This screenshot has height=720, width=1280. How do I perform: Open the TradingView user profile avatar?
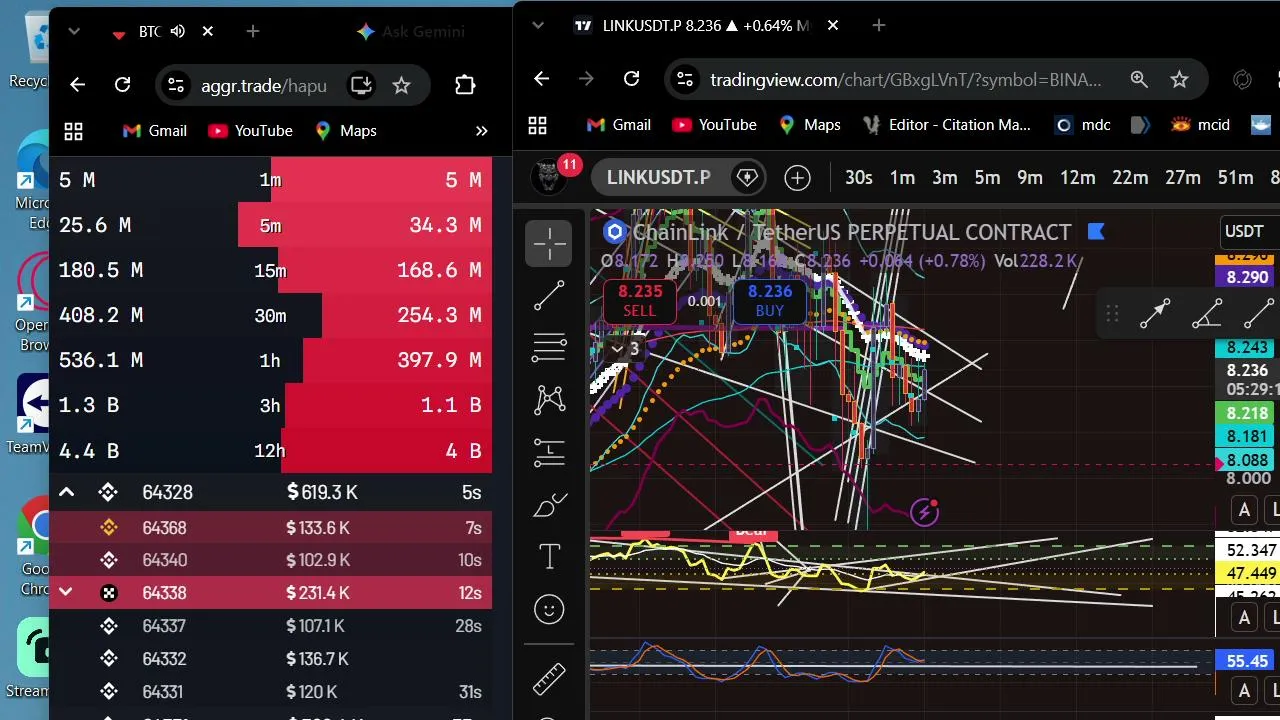pos(548,177)
